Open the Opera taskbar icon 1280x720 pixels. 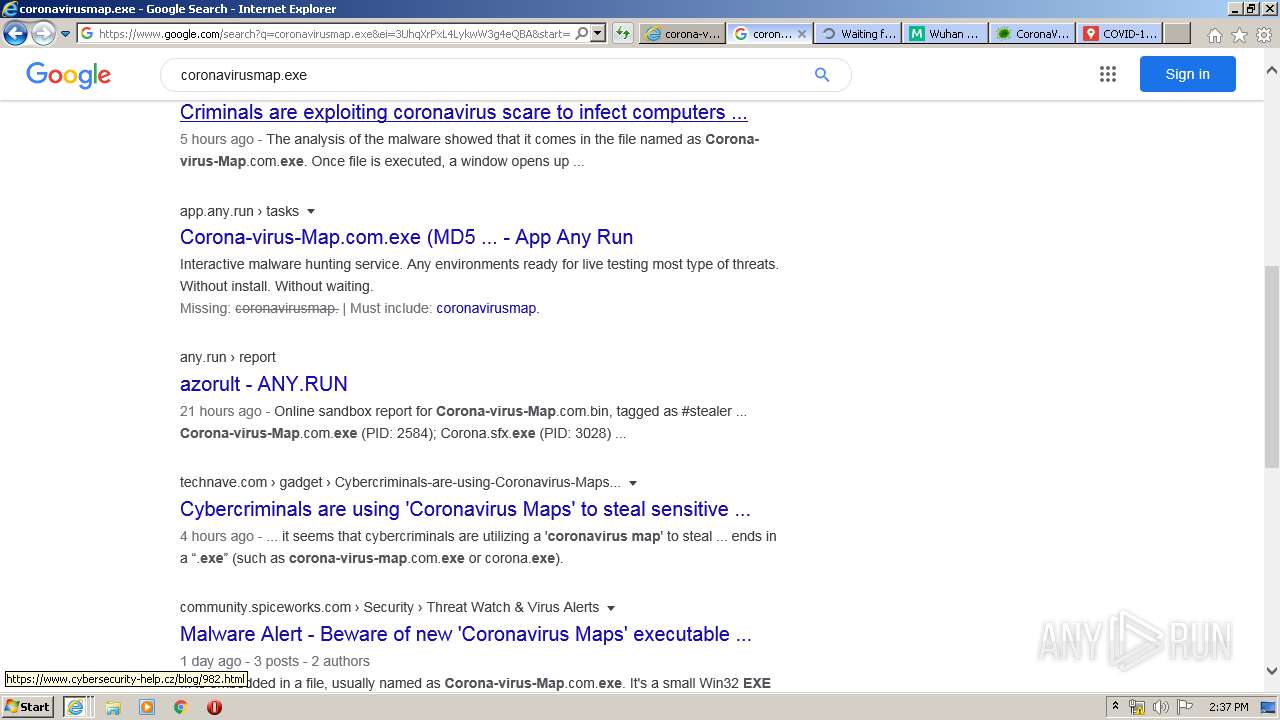pos(214,707)
